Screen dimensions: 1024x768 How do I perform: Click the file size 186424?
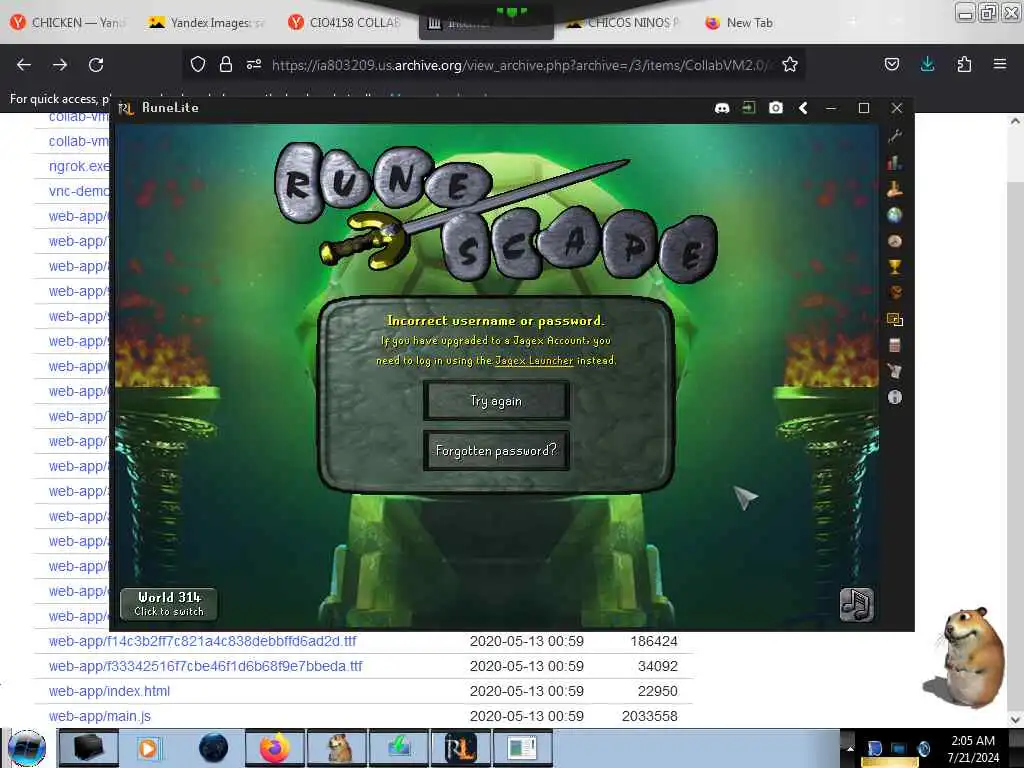click(x=654, y=641)
